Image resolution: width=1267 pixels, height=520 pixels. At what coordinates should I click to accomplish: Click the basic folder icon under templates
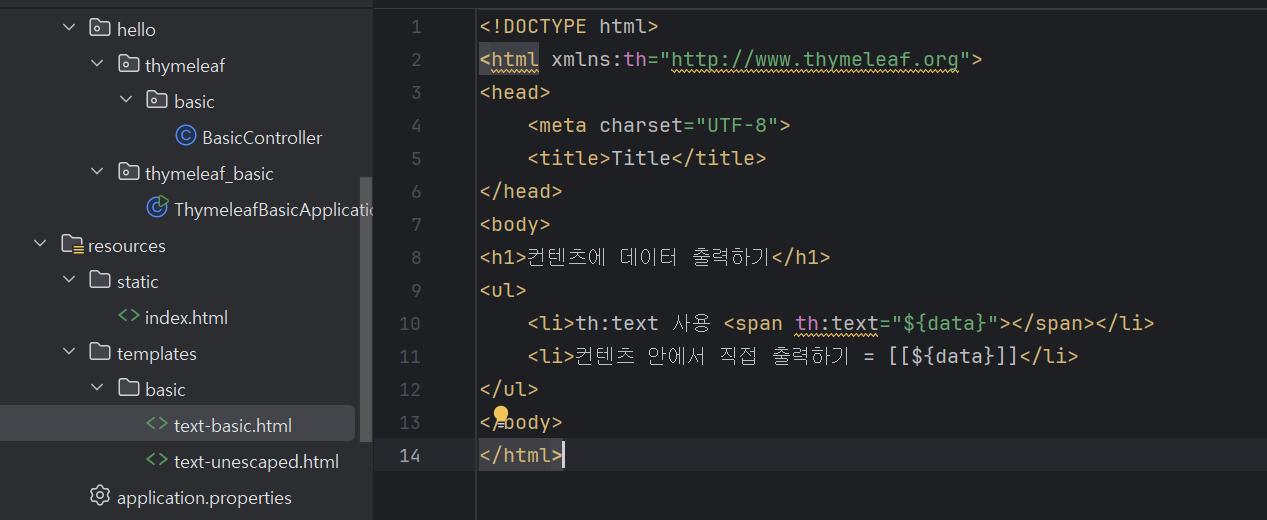(x=128, y=389)
